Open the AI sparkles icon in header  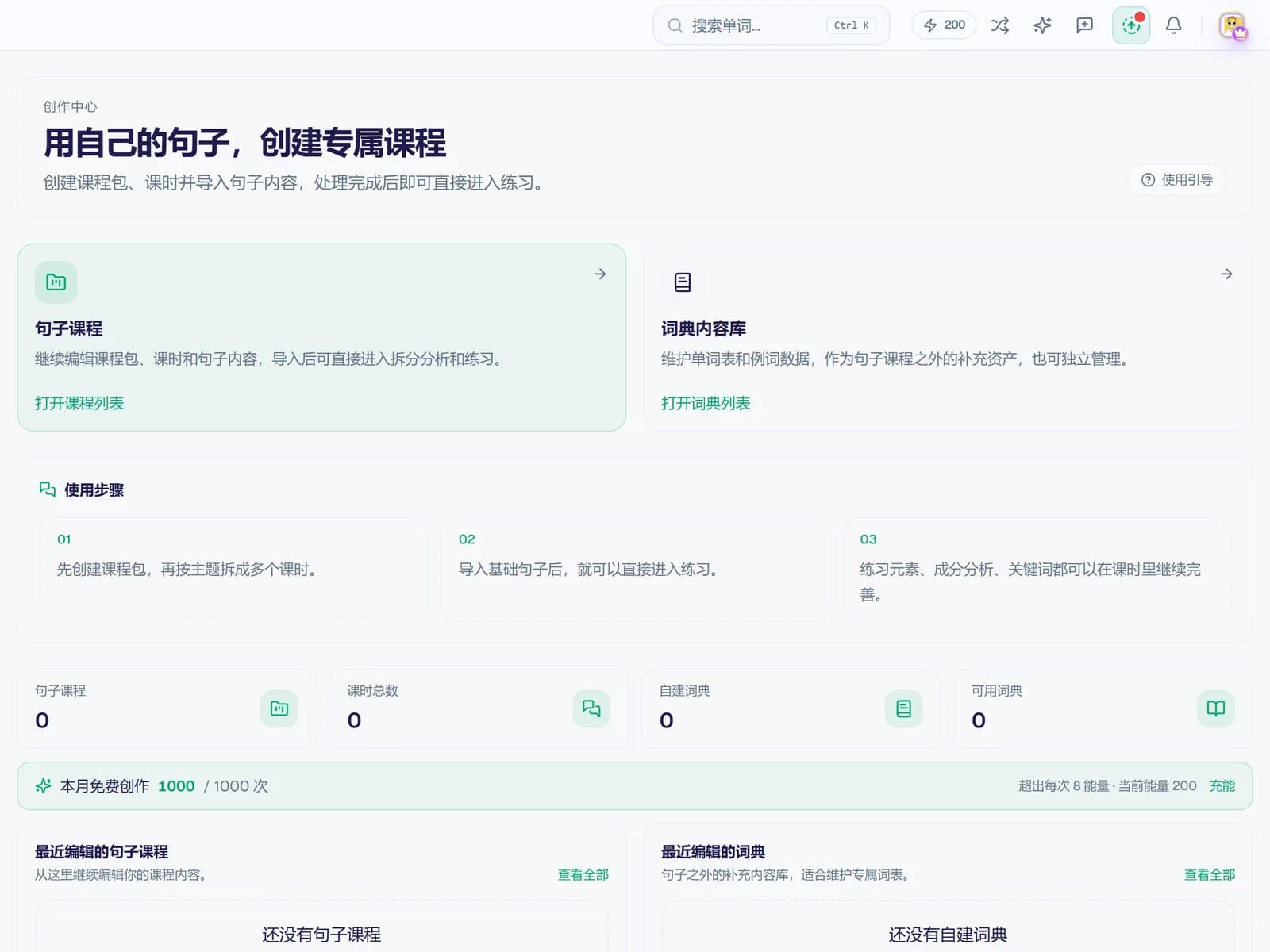click(x=1042, y=25)
